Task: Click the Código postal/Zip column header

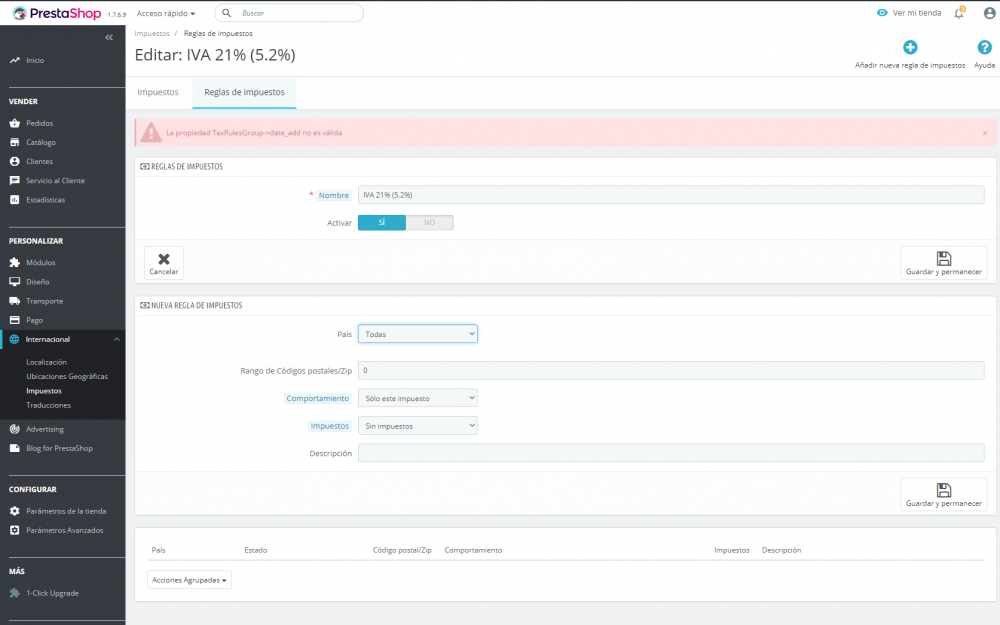Action: tap(402, 550)
